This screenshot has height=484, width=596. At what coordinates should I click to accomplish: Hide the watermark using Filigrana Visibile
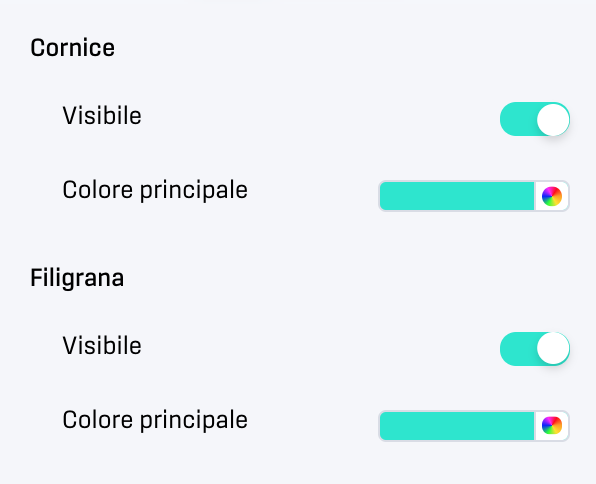[x=535, y=349]
